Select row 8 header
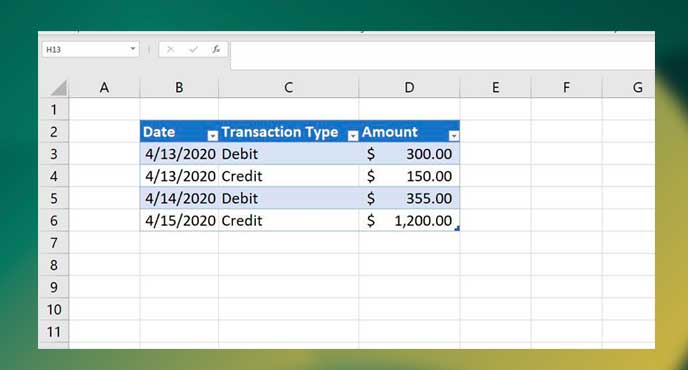 (x=54, y=265)
